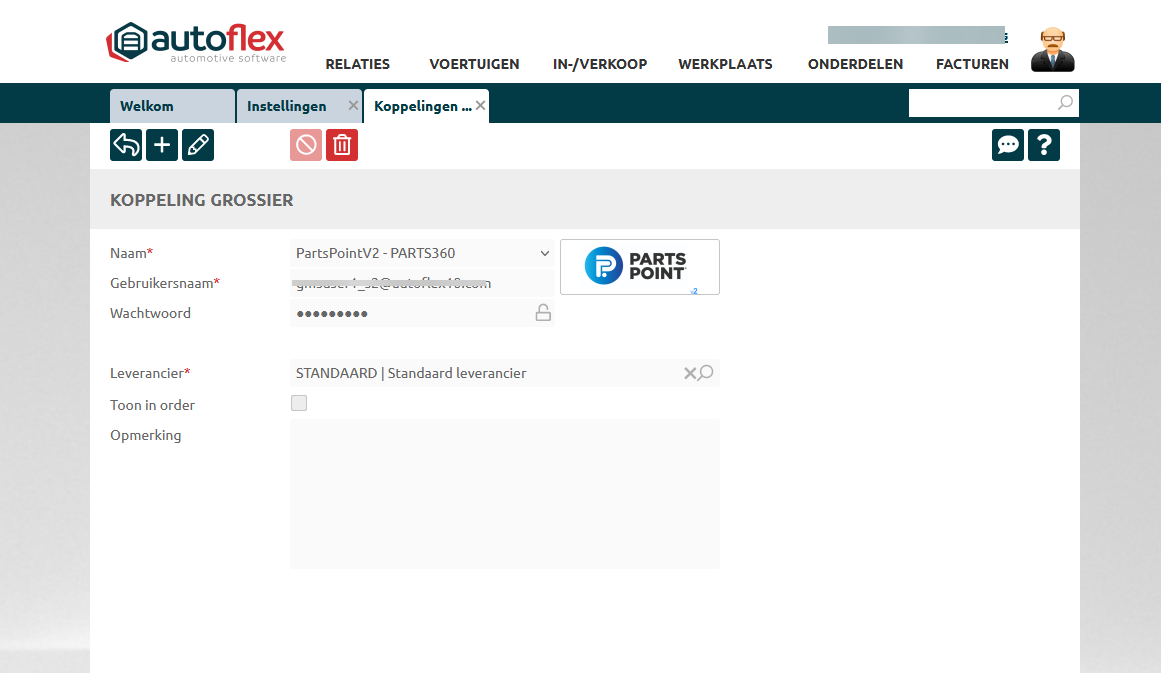Viewport: 1161px width, 673px height.
Task: Add a new koppeling with plus icon
Action: (x=162, y=145)
